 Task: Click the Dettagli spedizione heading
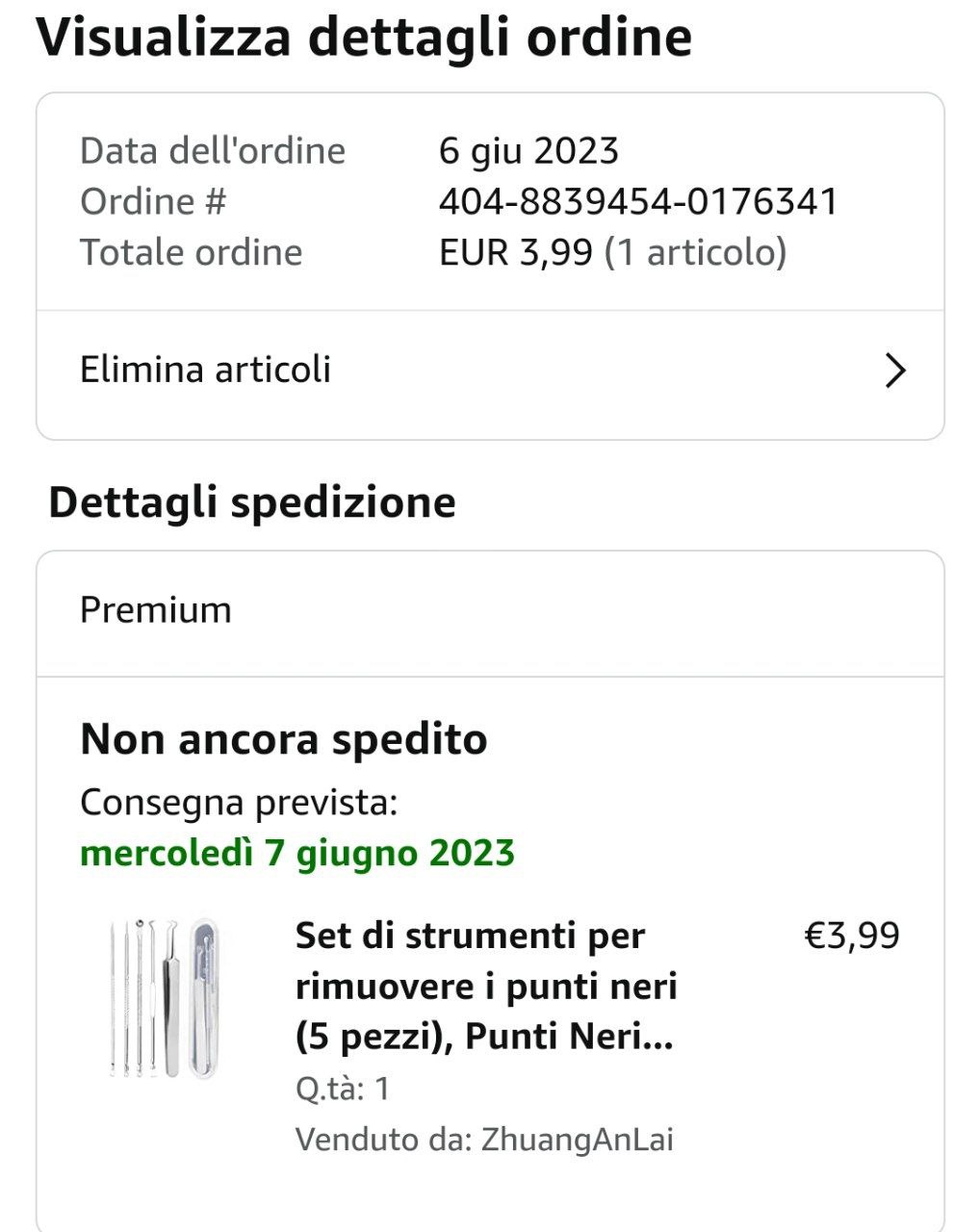click(252, 502)
